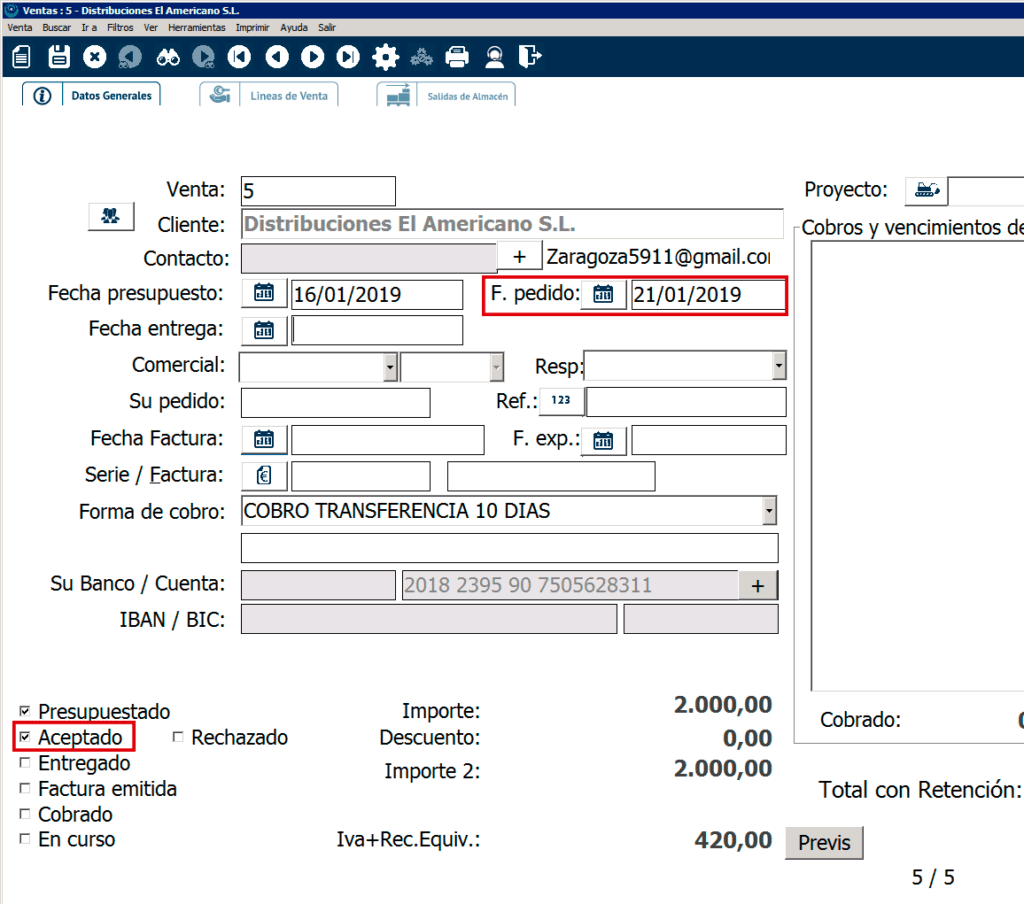
Task: Click the binoculars search icon
Action: tap(167, 57)
